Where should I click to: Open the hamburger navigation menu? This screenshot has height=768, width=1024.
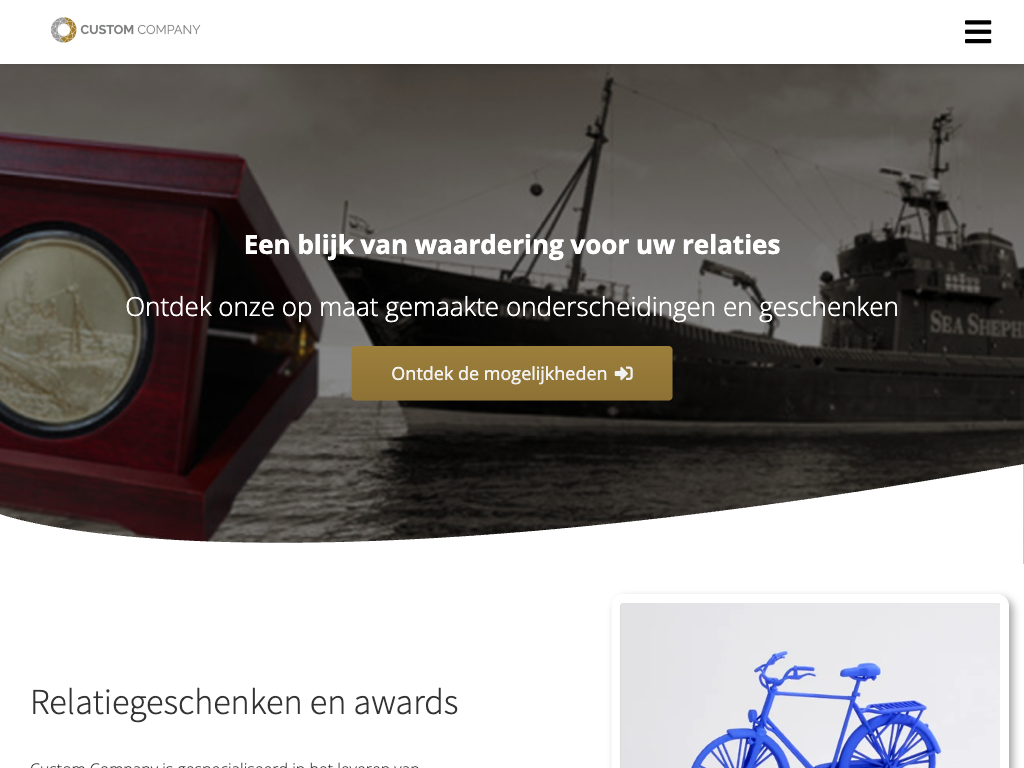pos(978,31)
